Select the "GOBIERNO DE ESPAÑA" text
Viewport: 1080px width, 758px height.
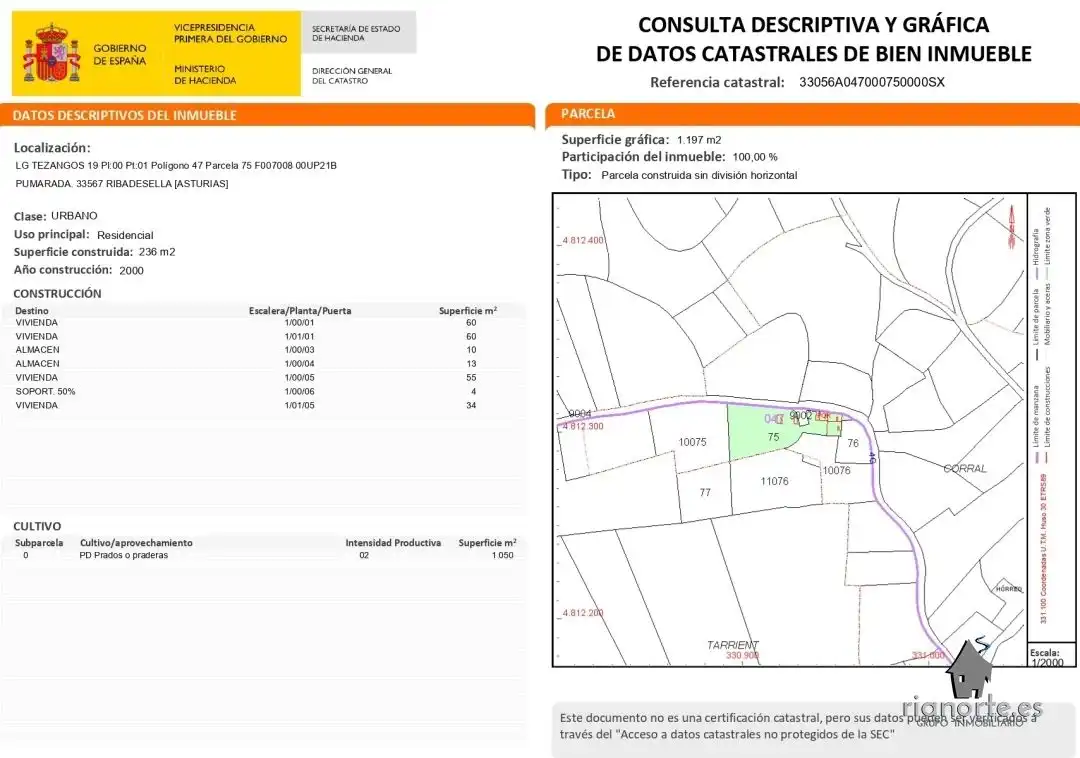(x=120, y=54)
